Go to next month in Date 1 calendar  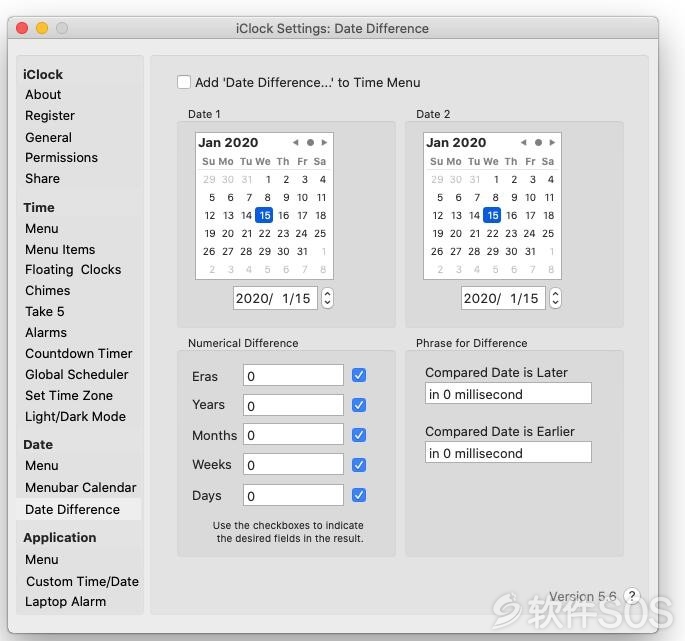click(324, 142)
